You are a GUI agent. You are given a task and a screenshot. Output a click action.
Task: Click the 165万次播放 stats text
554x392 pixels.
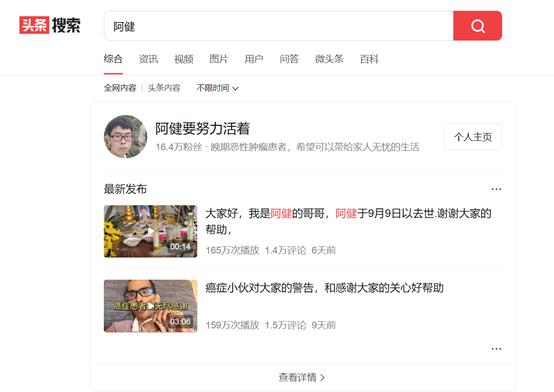coord(232,251)
